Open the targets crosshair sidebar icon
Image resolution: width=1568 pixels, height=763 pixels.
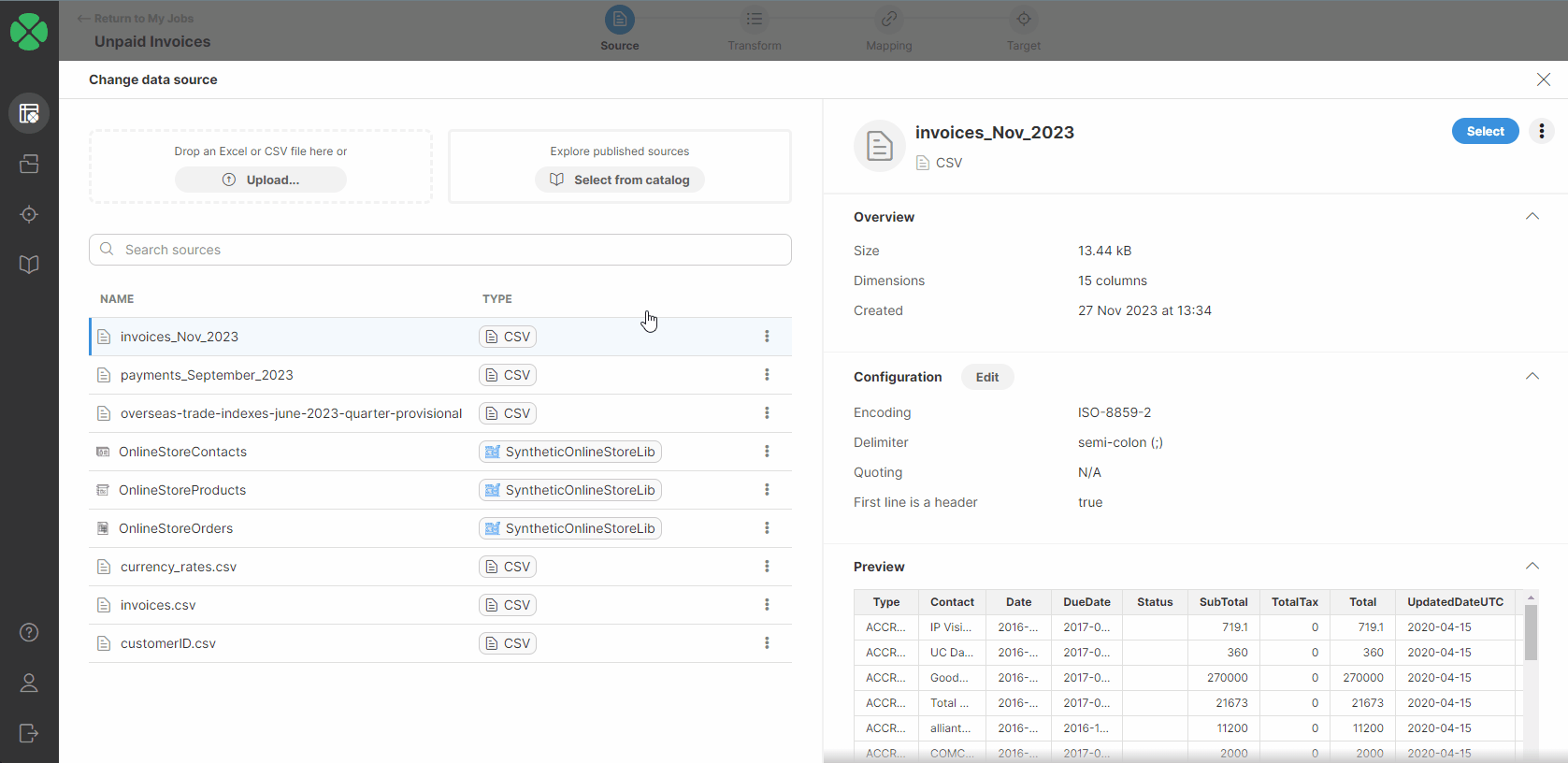pos(29,214)
